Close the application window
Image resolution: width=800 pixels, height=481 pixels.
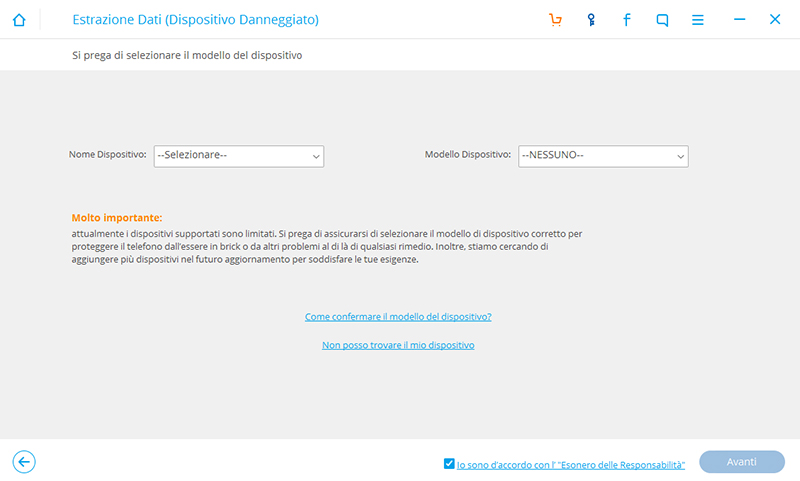point(774,19)
